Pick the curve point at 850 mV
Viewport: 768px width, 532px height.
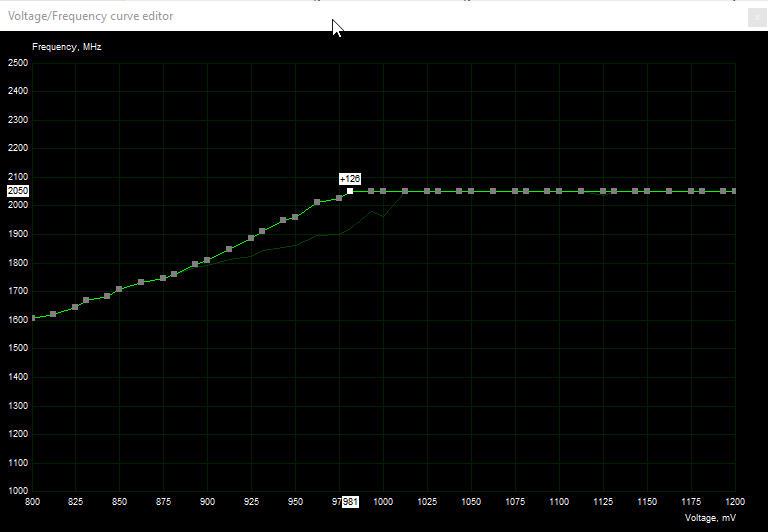119,289
